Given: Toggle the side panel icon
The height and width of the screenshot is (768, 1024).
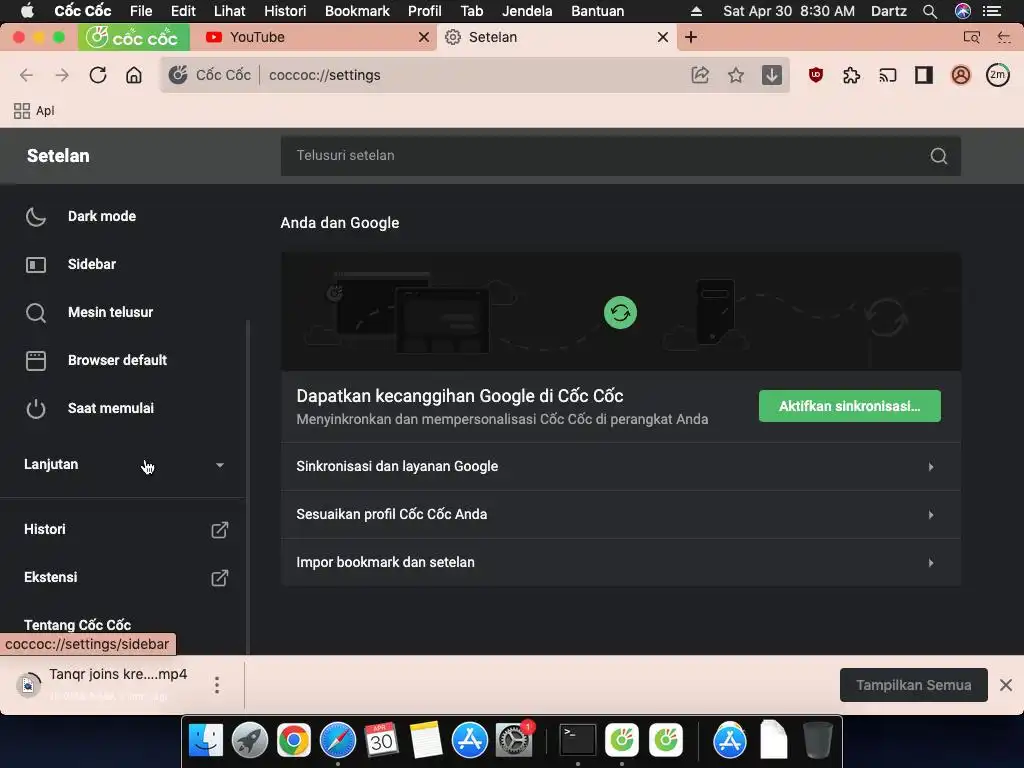Looking at the screenshot, I should tap(923, 75).
